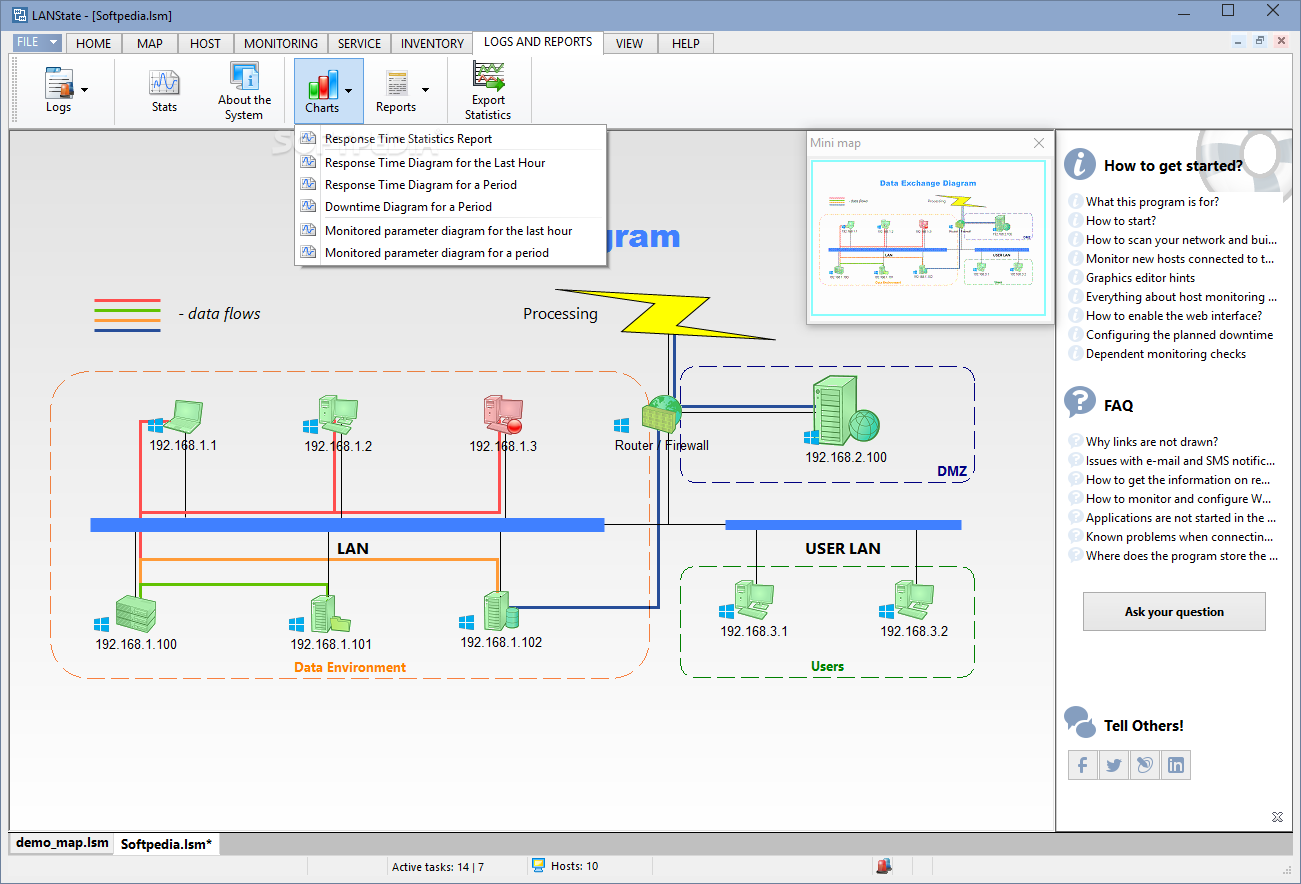The height and width of the screenshot is (884, 1301).
Task: Switch to the SERVICE ribbon tab
Action: pos(359,43)
